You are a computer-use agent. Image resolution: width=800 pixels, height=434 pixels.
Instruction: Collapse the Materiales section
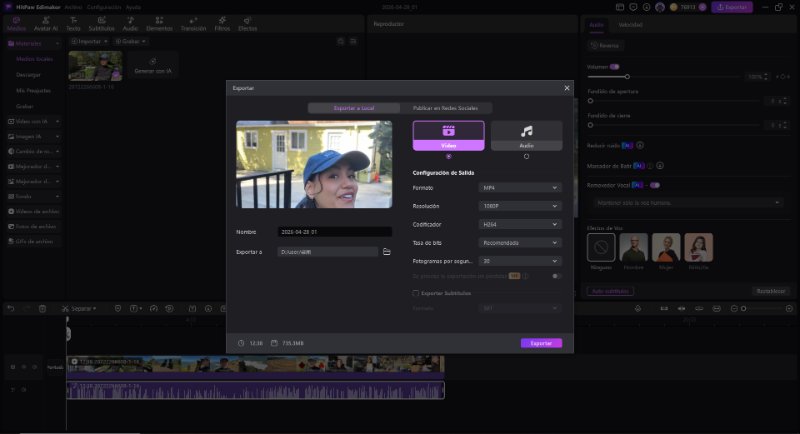pyautogui.click(x=57, y=44)
